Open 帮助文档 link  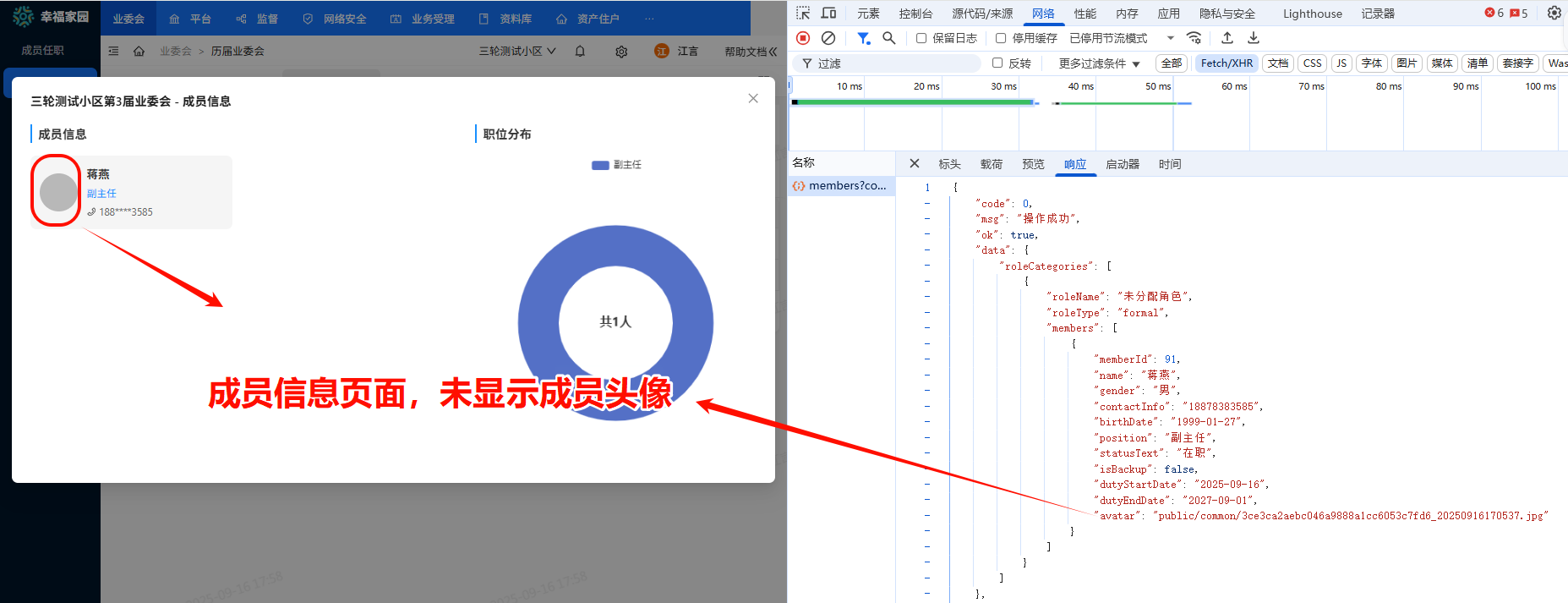(x=751, y=52)
